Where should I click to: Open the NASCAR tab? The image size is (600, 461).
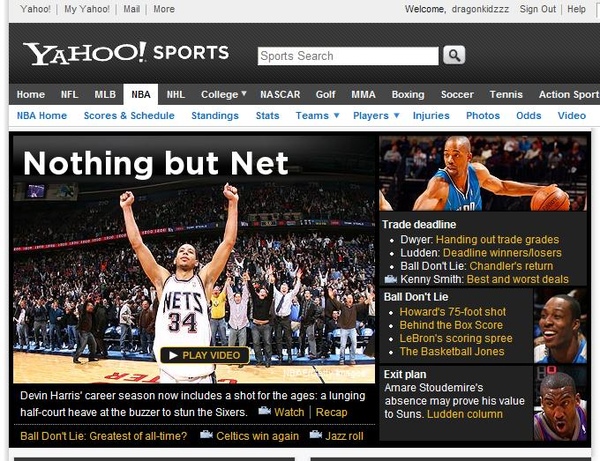280,94
